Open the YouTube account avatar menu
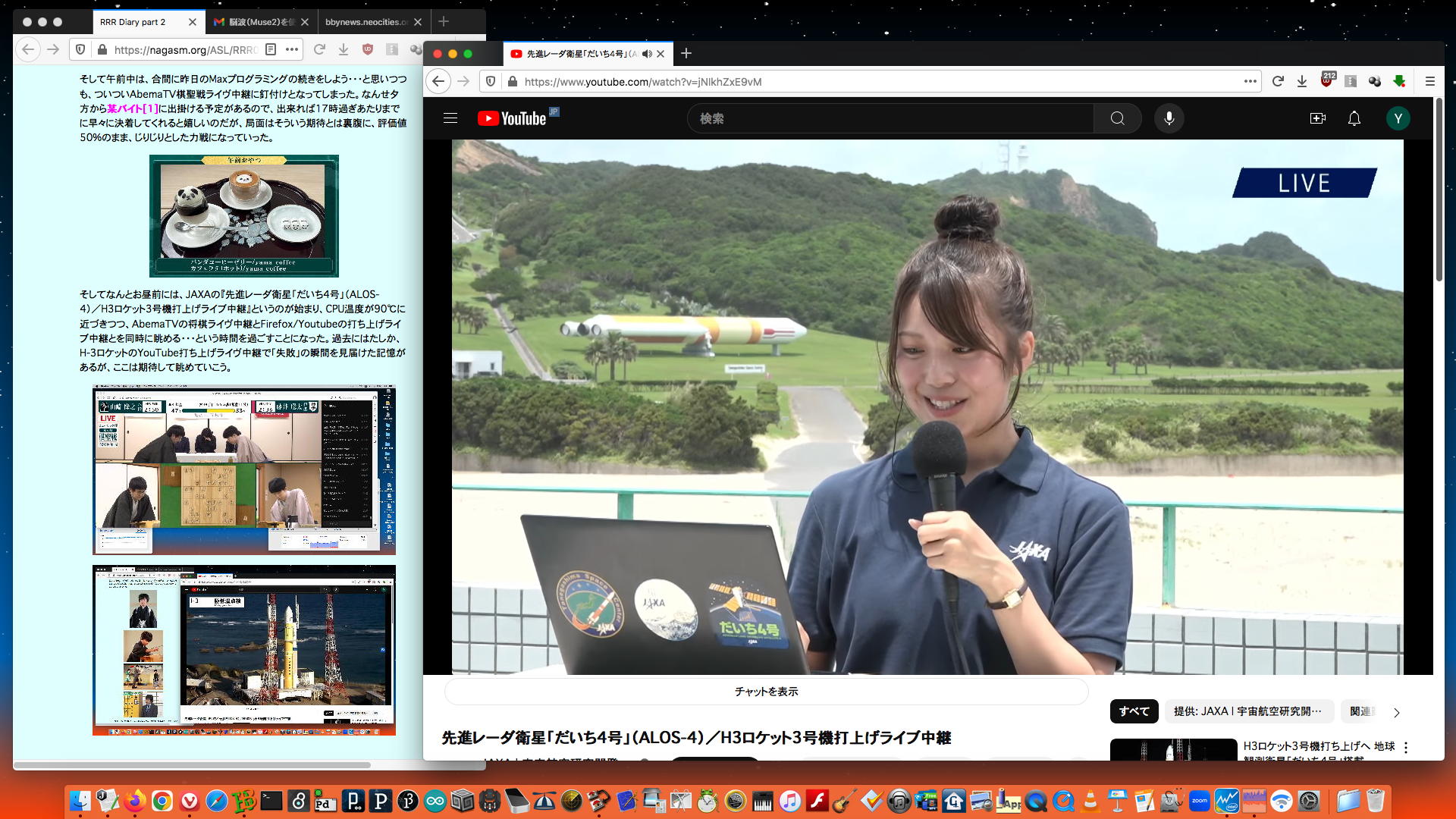Viewport: 1456px width, 819px height. click(1398, 118)
